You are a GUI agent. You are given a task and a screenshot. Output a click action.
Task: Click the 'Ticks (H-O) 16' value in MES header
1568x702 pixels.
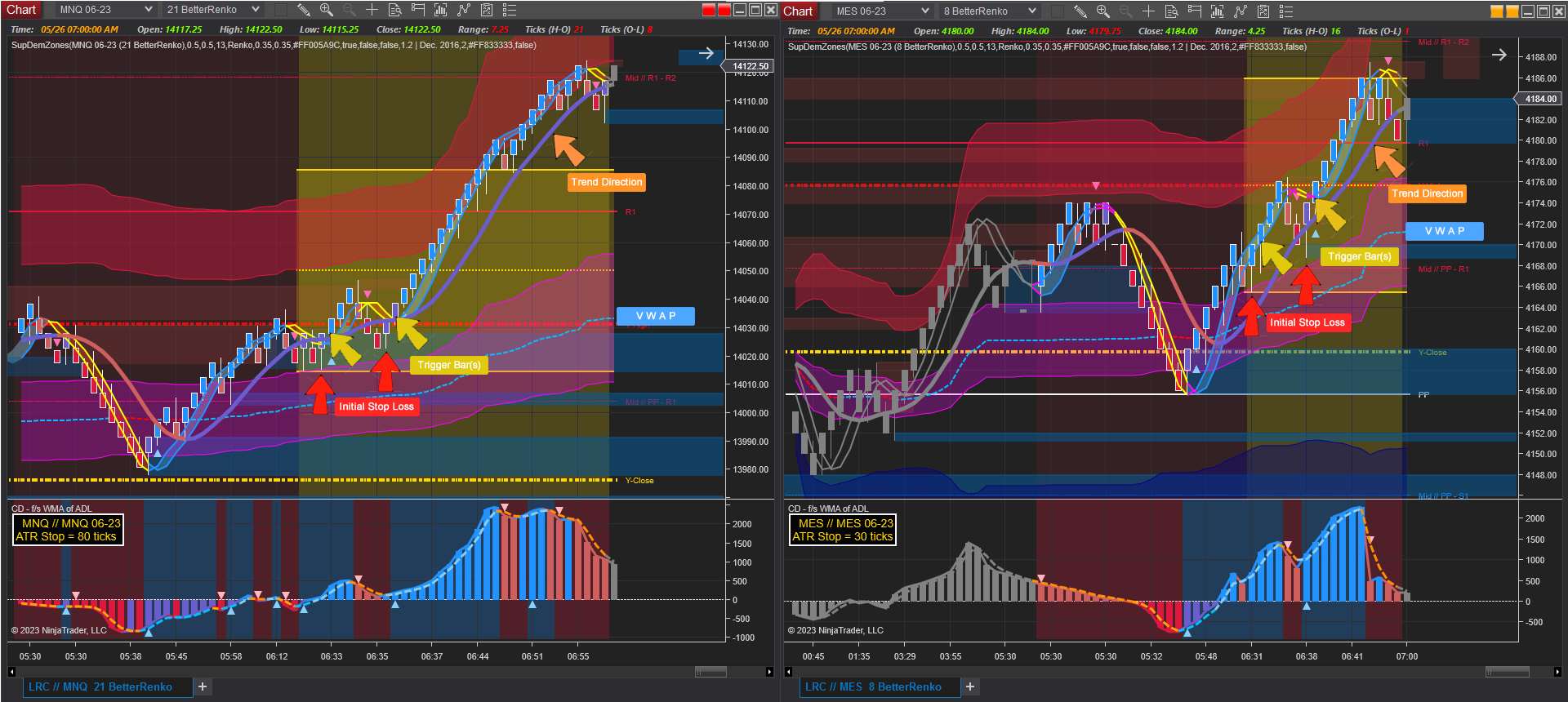pyautogui.click(x=1312, y=31)
